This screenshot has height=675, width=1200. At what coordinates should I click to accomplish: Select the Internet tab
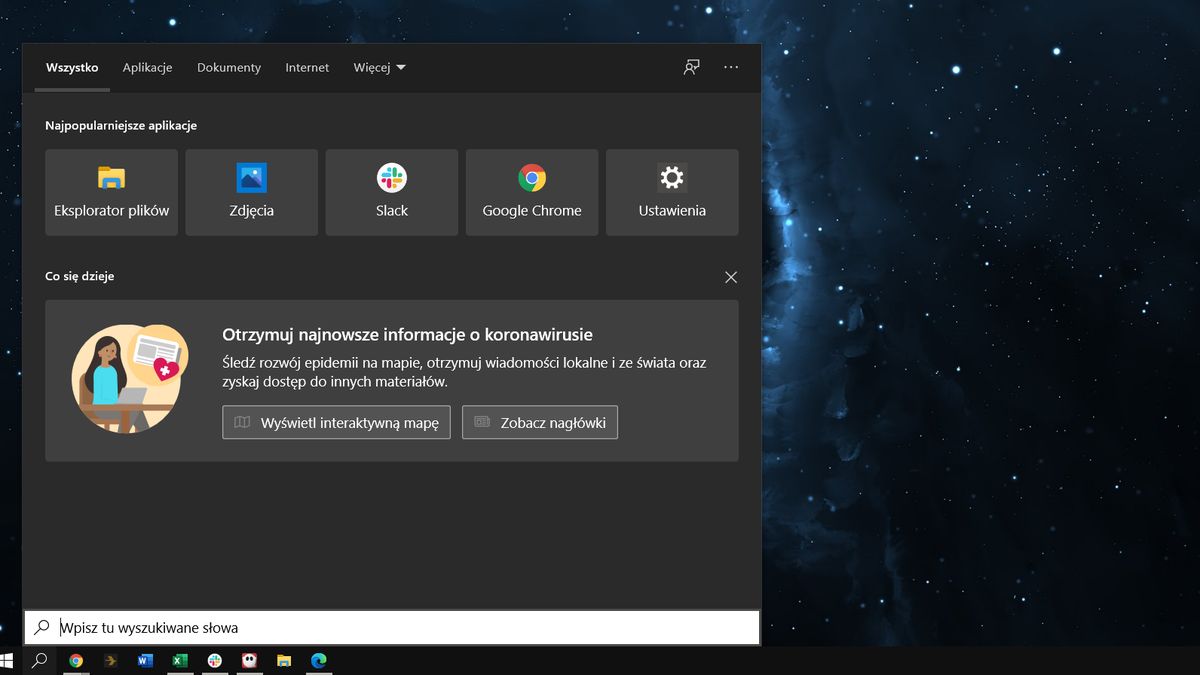point(306,67)
